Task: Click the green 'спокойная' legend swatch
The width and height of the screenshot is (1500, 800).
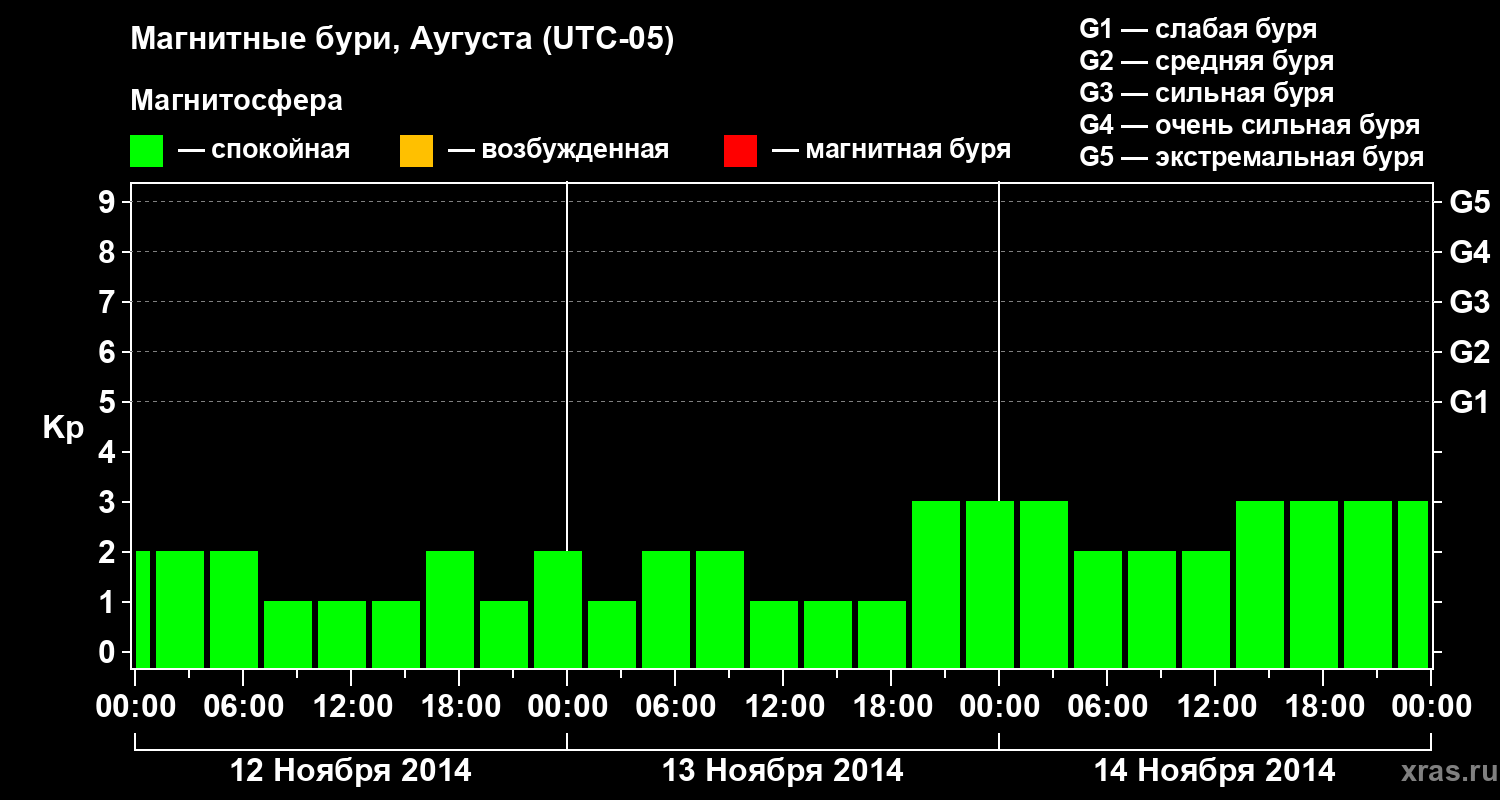Action: [147, 151]
